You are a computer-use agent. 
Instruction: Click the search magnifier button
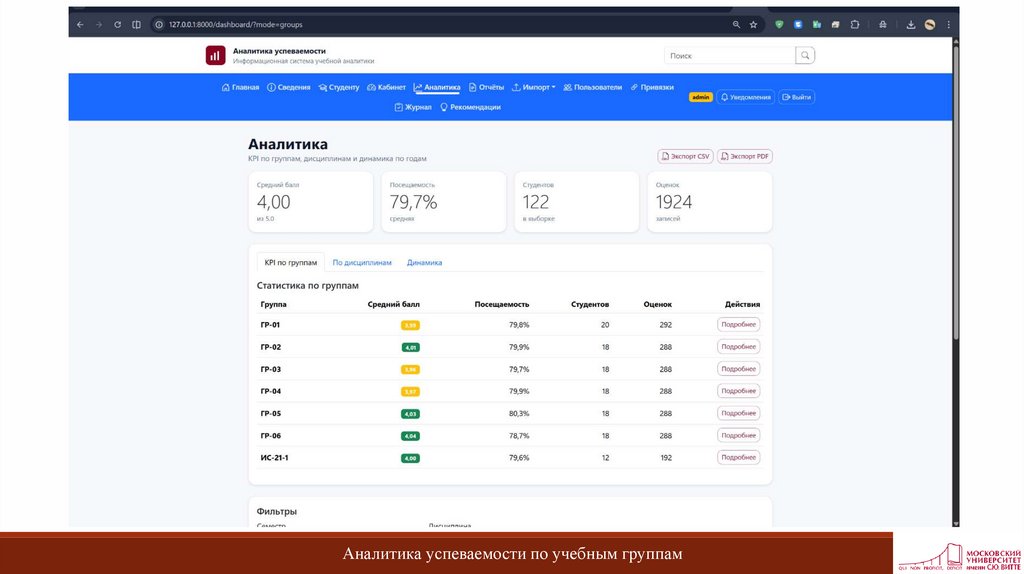pos(805,56)
